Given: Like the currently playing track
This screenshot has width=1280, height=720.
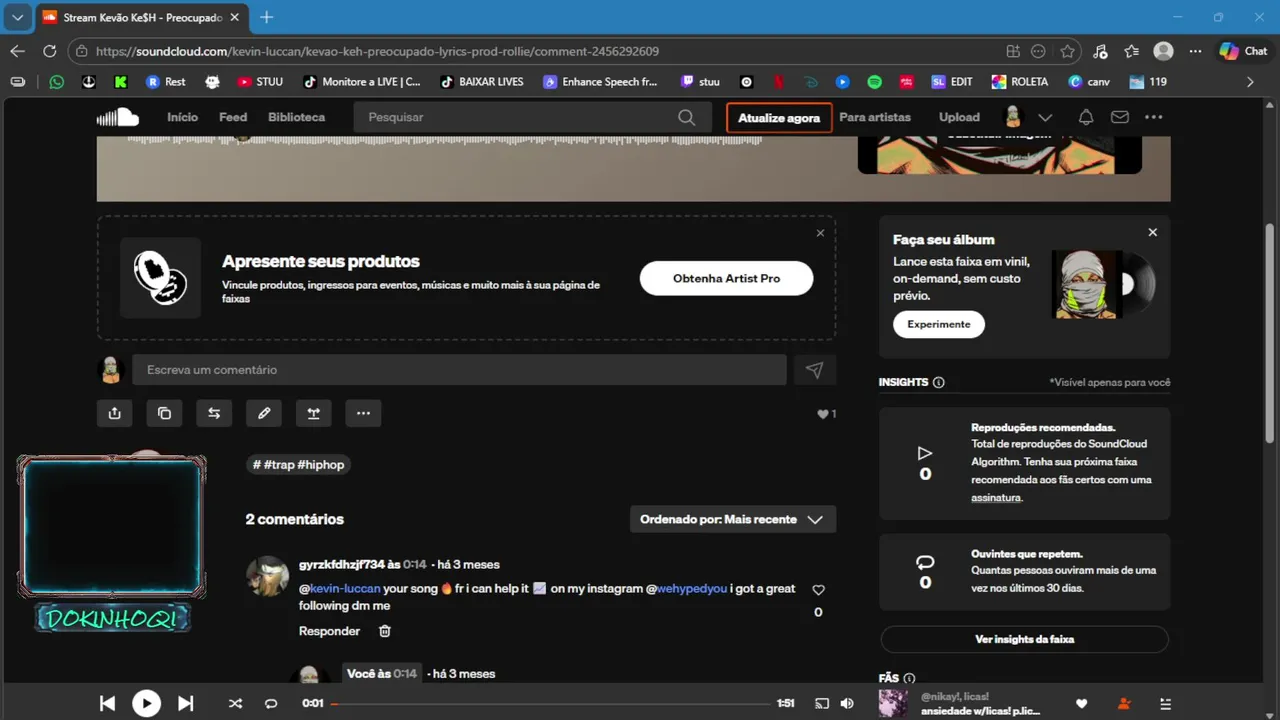Looking at the screenshot, I should click(1081, 703).
